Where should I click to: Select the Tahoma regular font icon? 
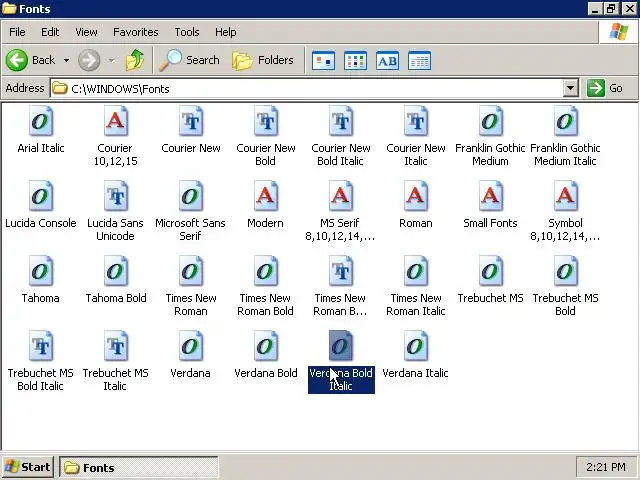(41, 271)
